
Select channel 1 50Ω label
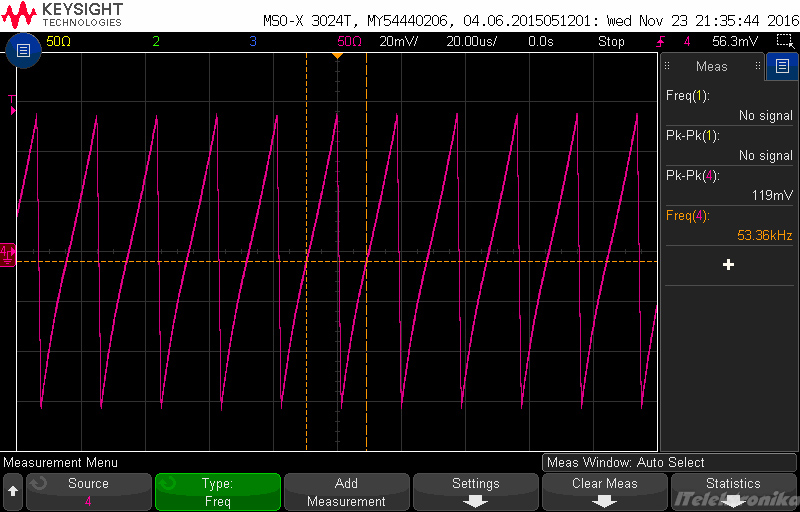[x=59, y=42]
